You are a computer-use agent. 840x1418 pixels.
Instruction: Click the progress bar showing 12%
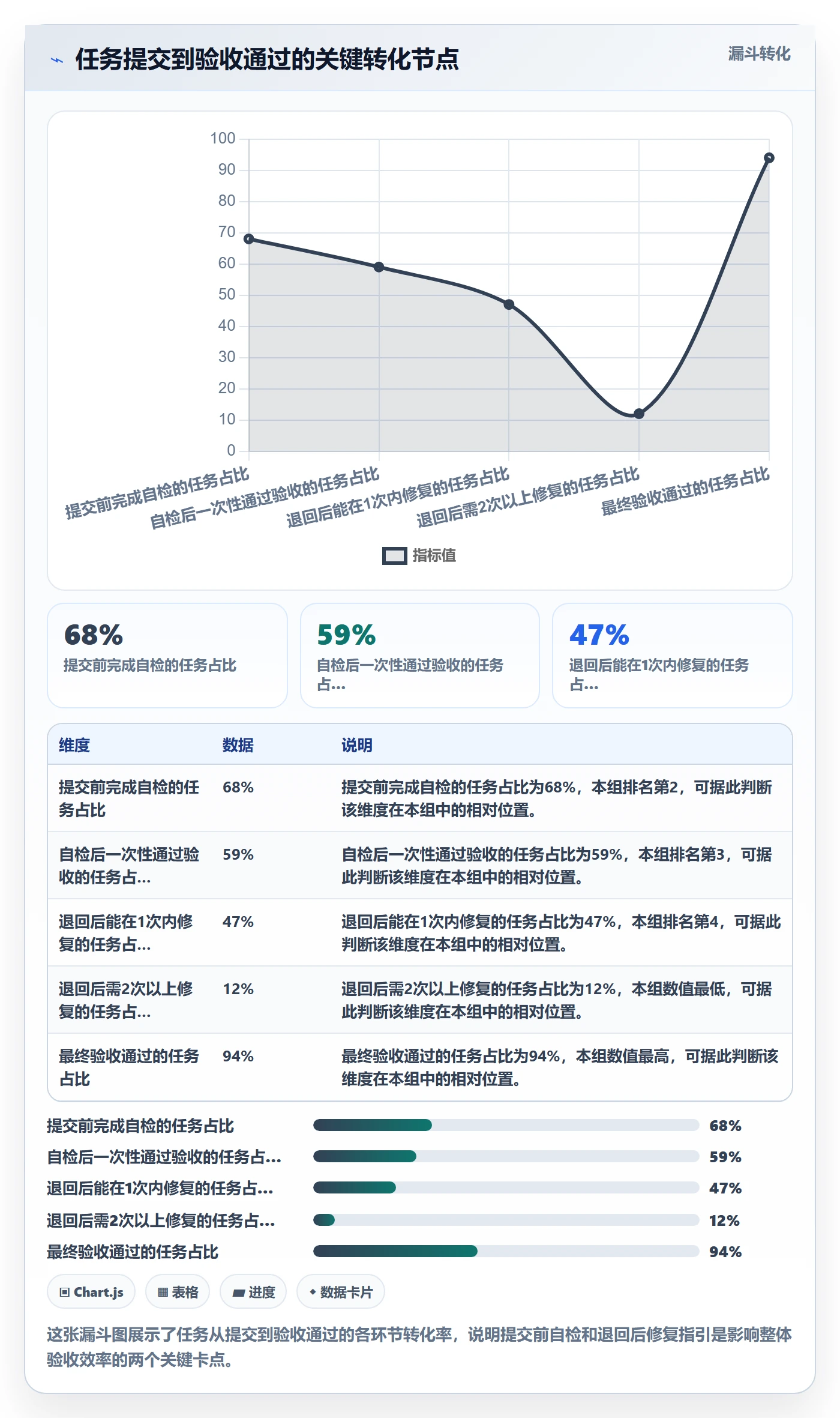pos(506,1220)
